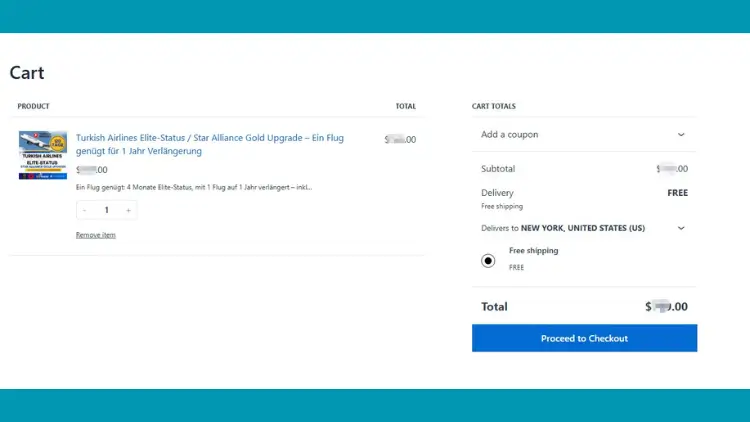The image size is (750, 422).
Task: Open the Turkish Airlines product thumbnail
Action: click(x=43, y=155)
